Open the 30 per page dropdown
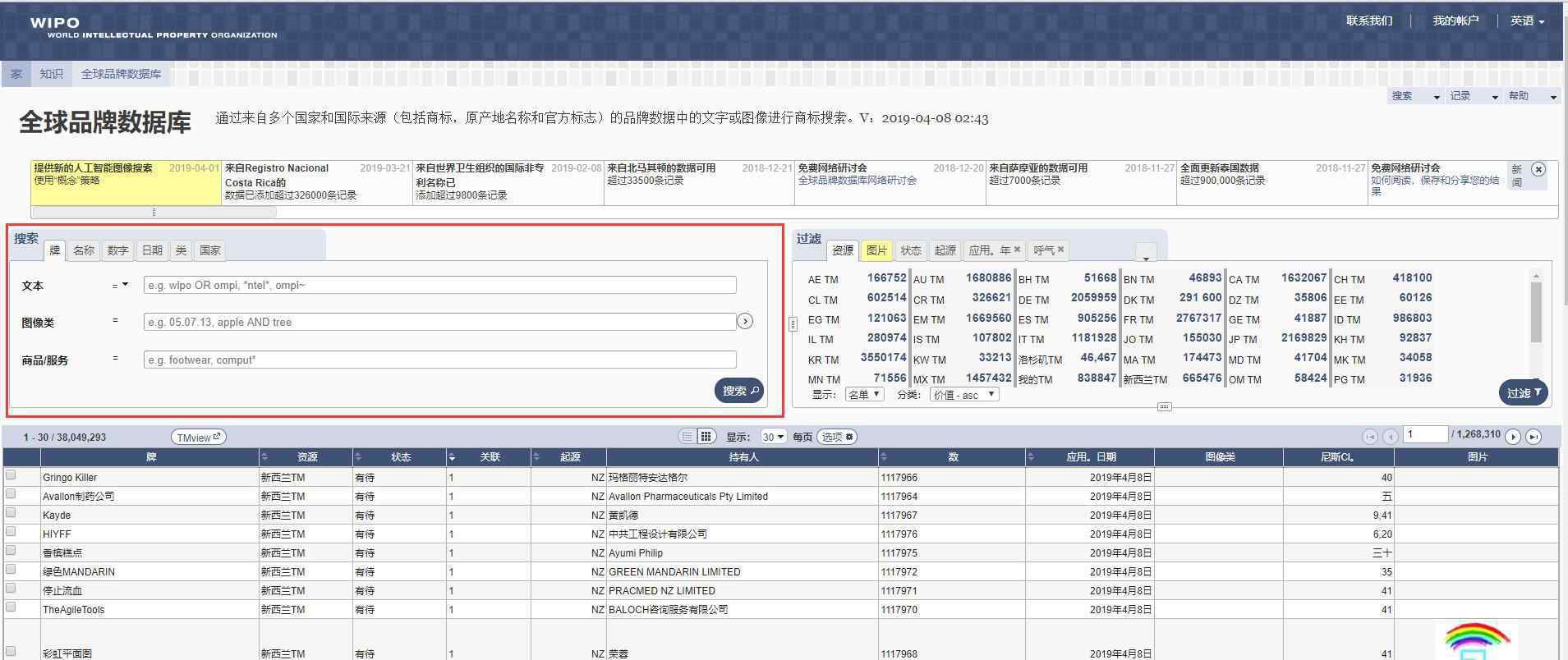The width and height of the screenshot is (1568, 660). coord(773,437)
